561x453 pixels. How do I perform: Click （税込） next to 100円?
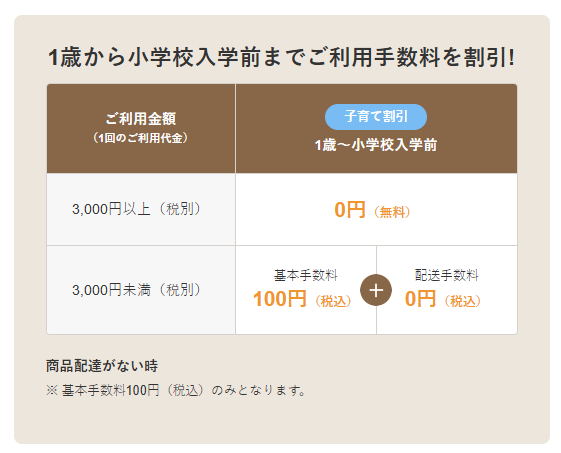(333, 301)
